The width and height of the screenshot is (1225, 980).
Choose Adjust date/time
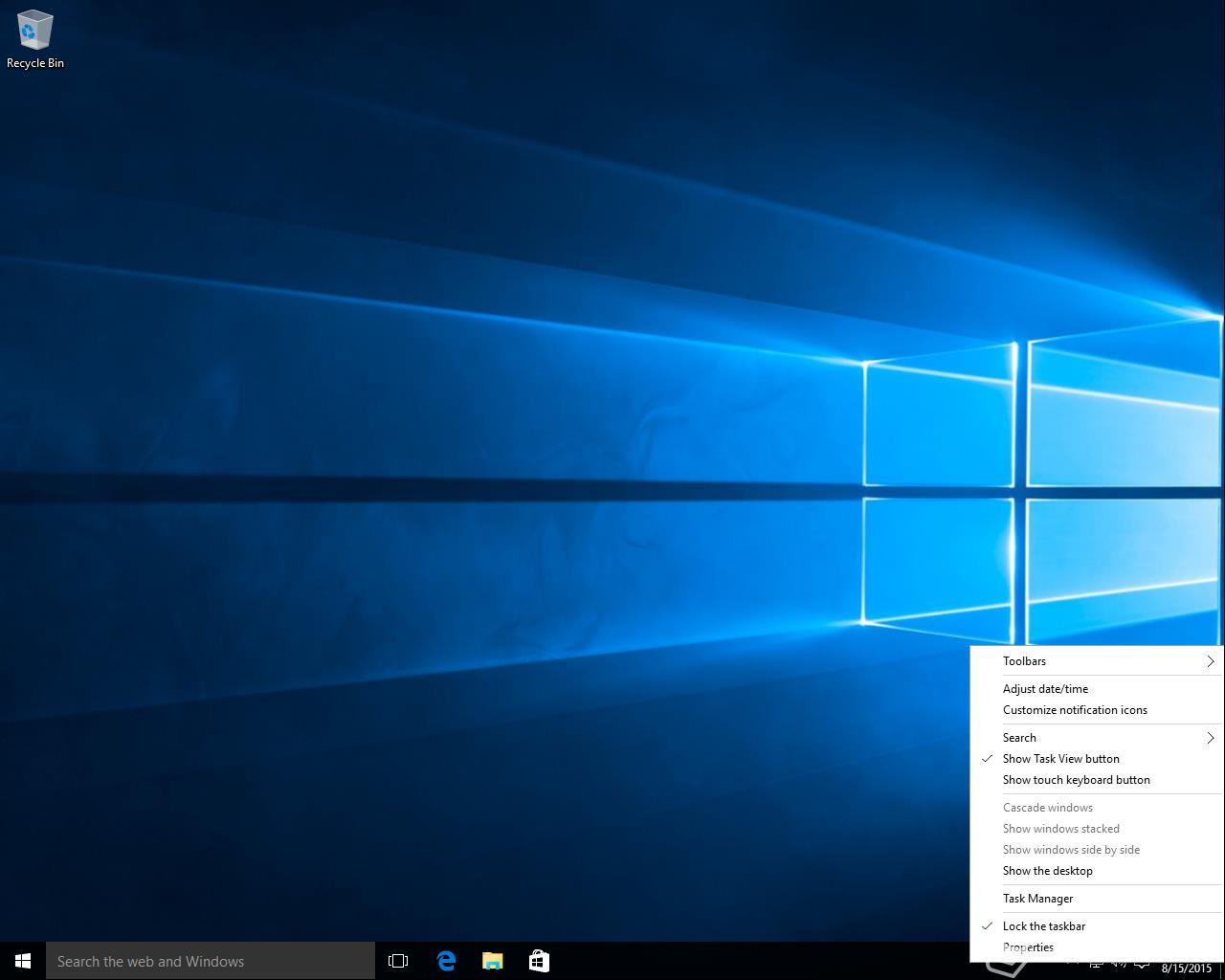click(x=1097, y=689)
